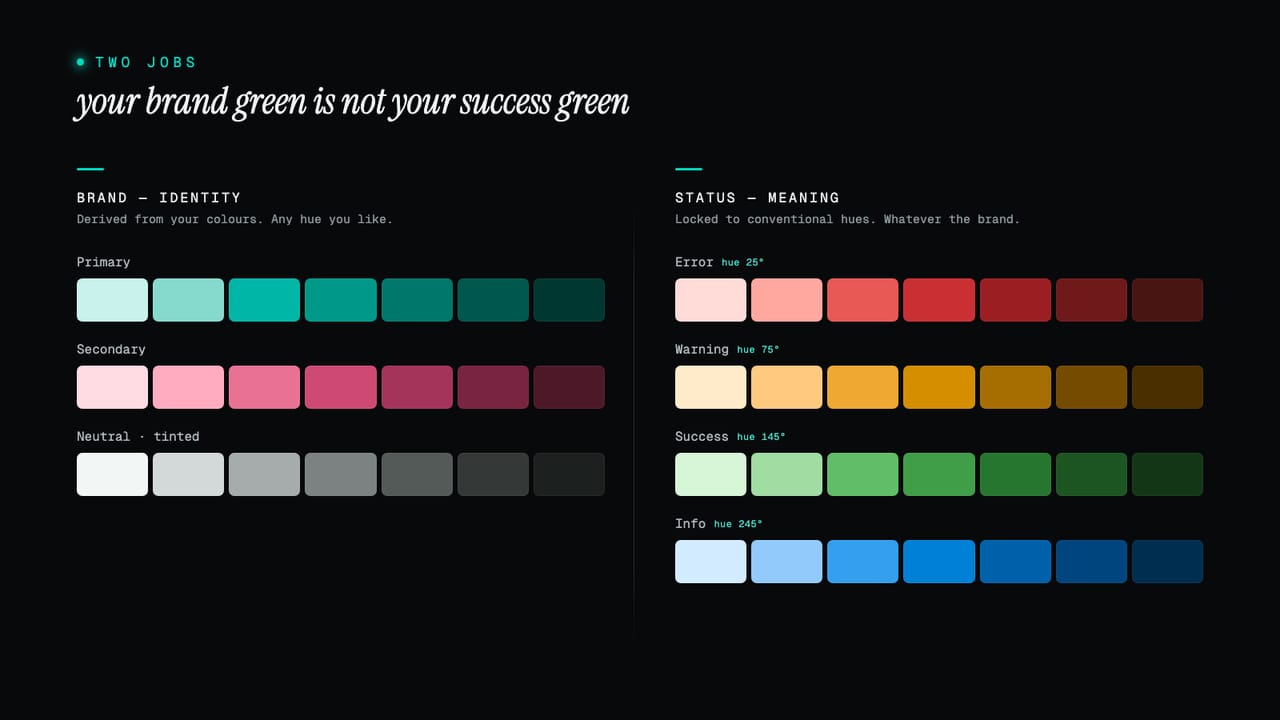
Task: Pick the fourth Info swatch, vivid blue
Action: [939, 561]
